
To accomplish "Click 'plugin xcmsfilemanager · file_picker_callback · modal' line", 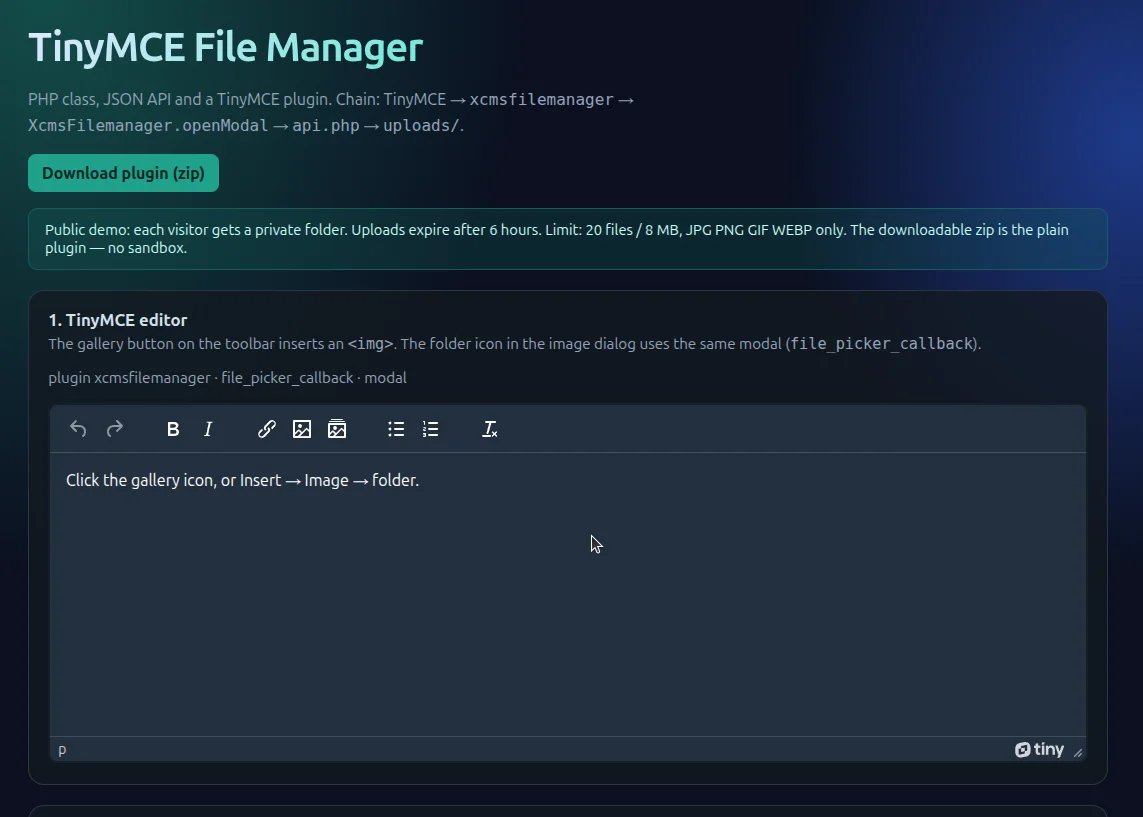I will point(227,378).
